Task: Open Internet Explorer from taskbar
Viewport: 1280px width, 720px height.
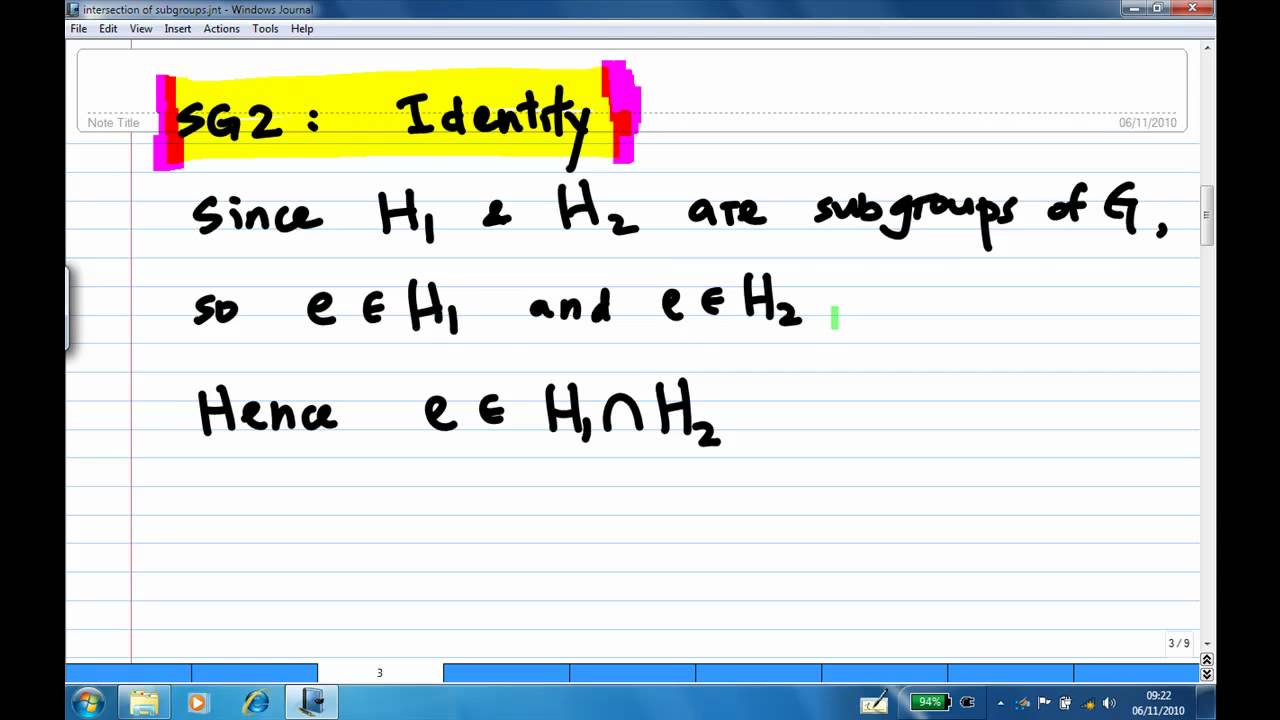Action: coord(256,703)
